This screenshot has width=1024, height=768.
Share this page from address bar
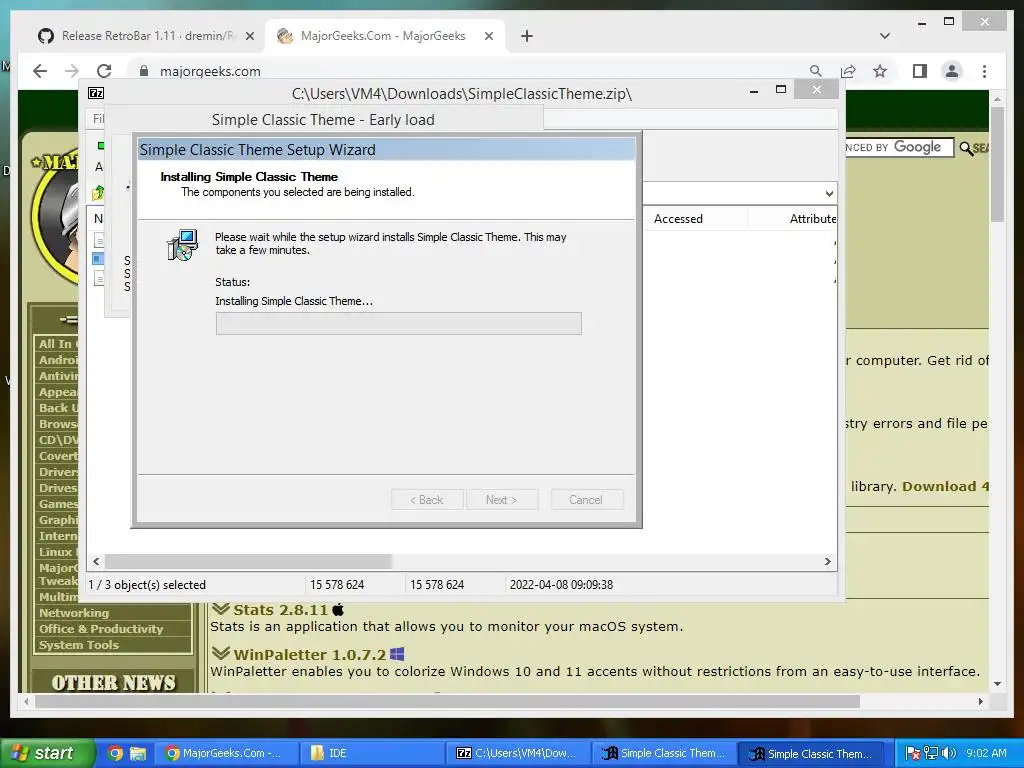(848, 71)
